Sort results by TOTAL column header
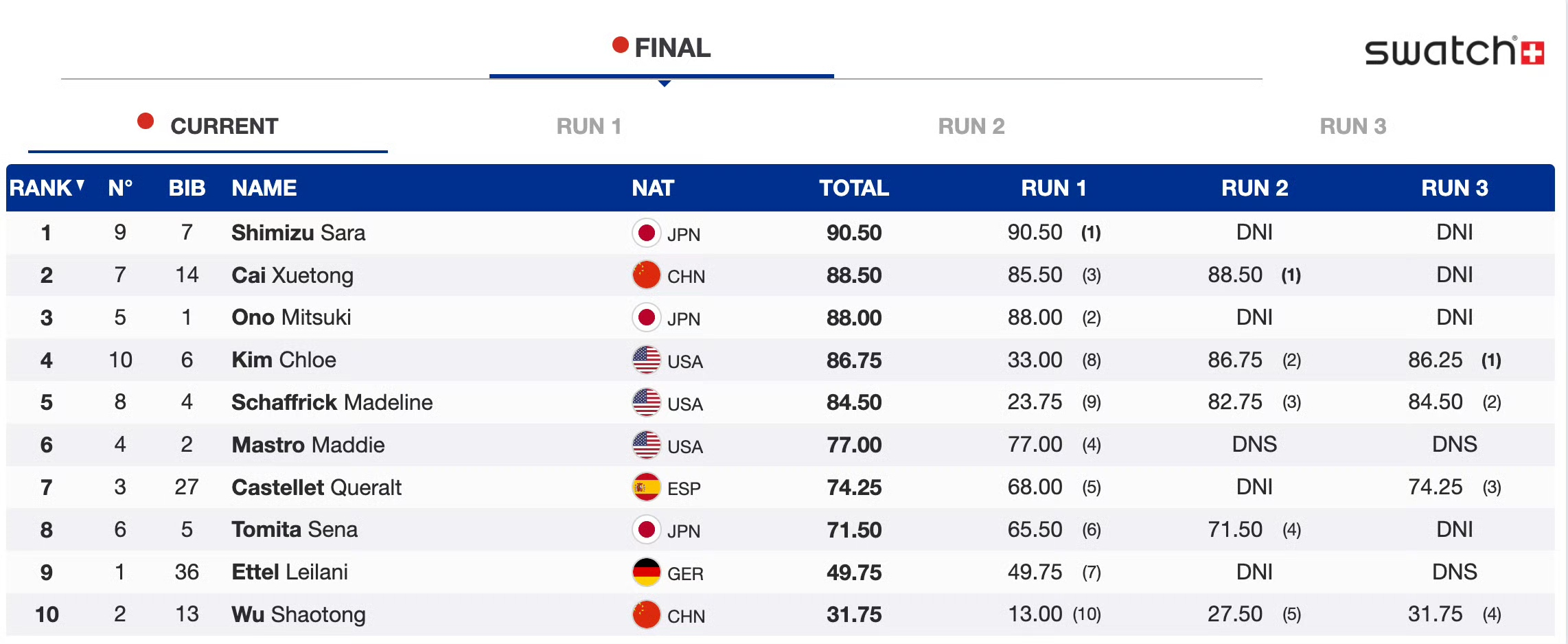1568x644 pixels. (853, 188)
